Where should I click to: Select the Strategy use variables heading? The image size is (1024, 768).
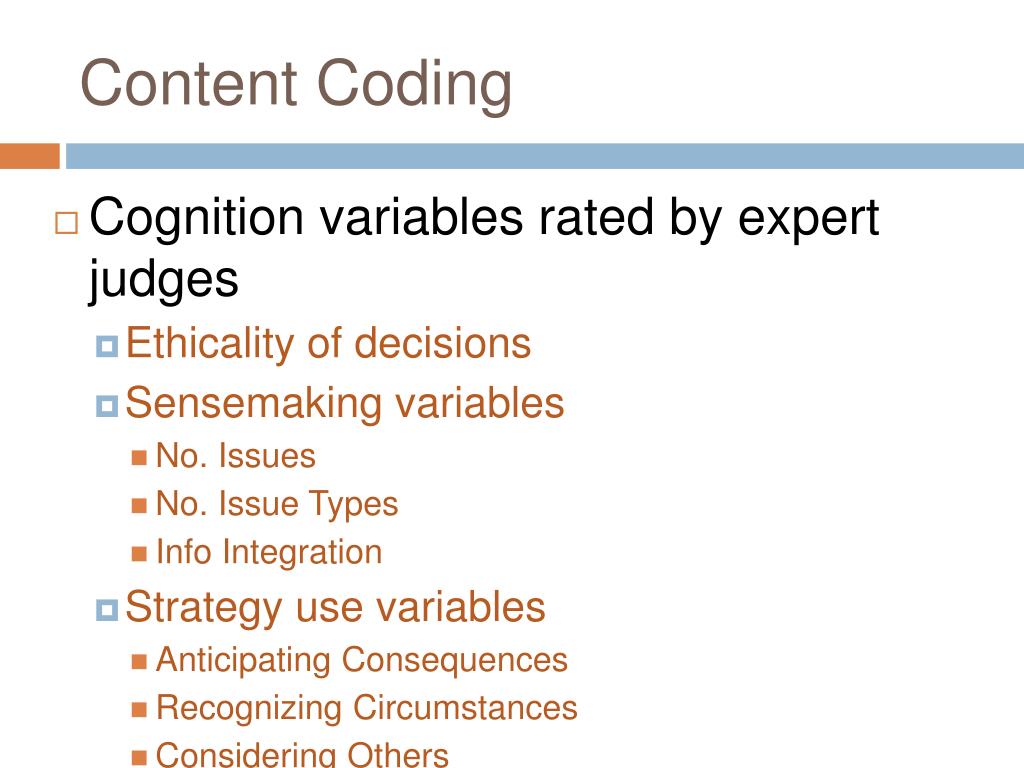pos(335,608)
